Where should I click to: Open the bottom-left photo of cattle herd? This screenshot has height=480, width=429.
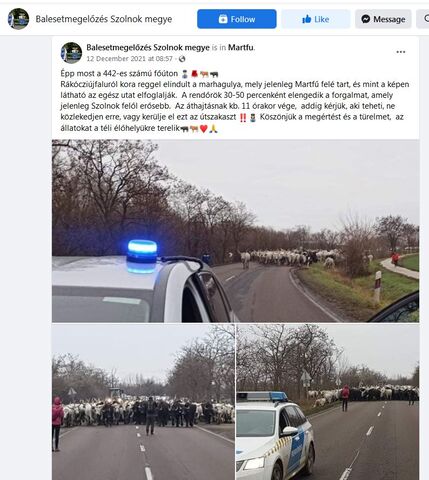[143, 402]
